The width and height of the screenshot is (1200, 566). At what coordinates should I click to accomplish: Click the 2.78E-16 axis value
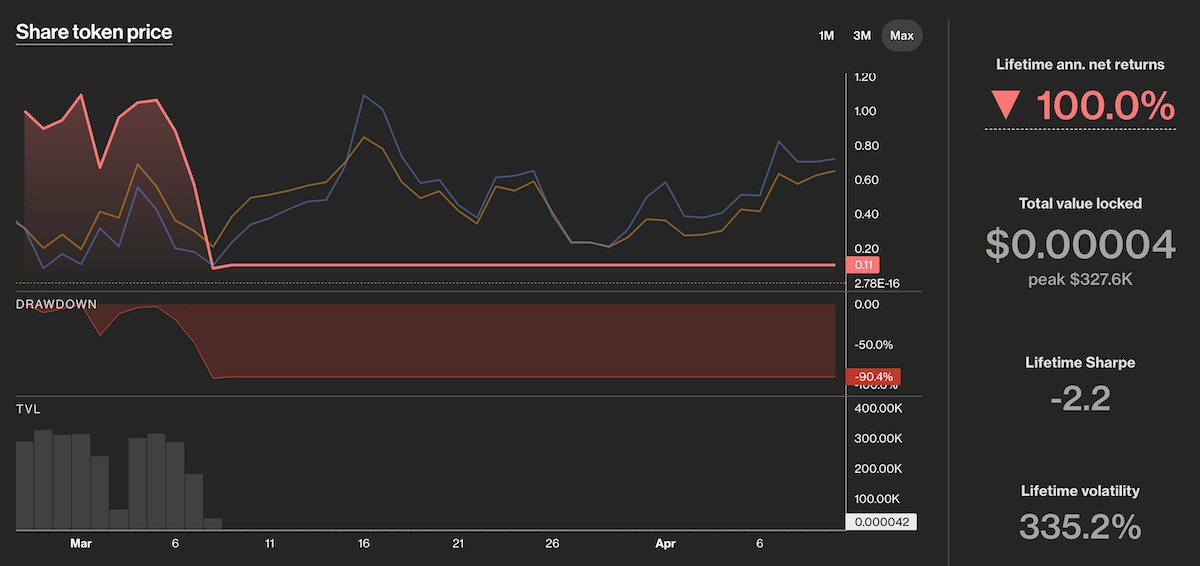click(877, 283)
